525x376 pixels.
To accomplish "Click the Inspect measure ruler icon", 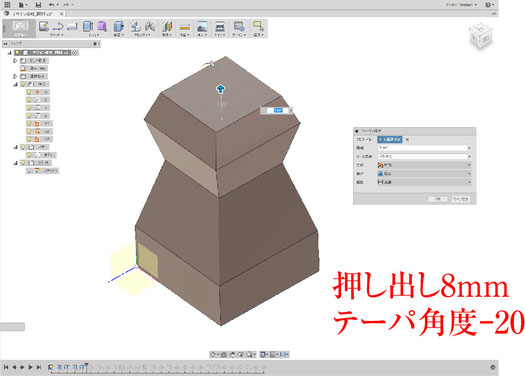I will click(184, 26).
